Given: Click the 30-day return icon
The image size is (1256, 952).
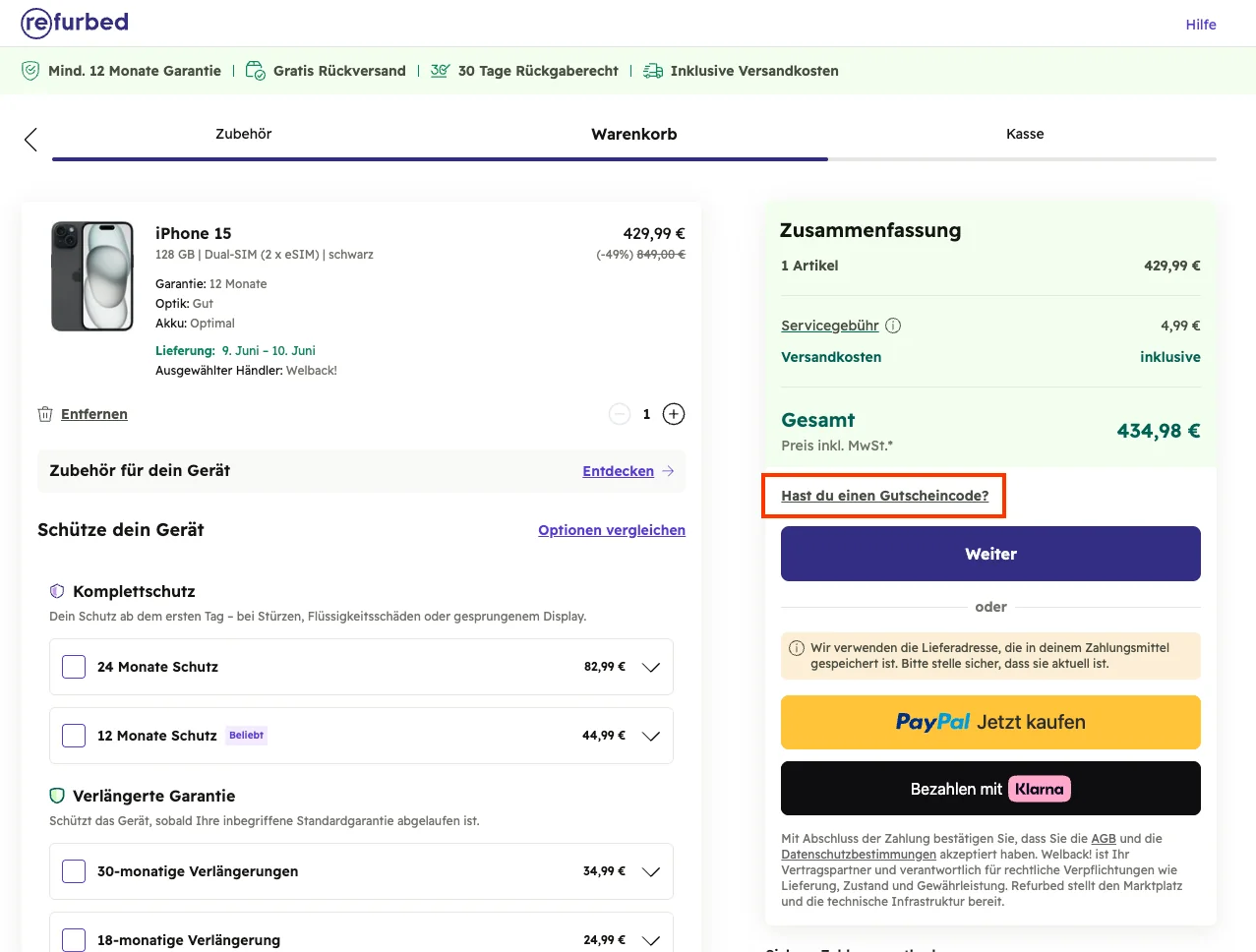Looking at the screenshot, I should pos(440,71).
